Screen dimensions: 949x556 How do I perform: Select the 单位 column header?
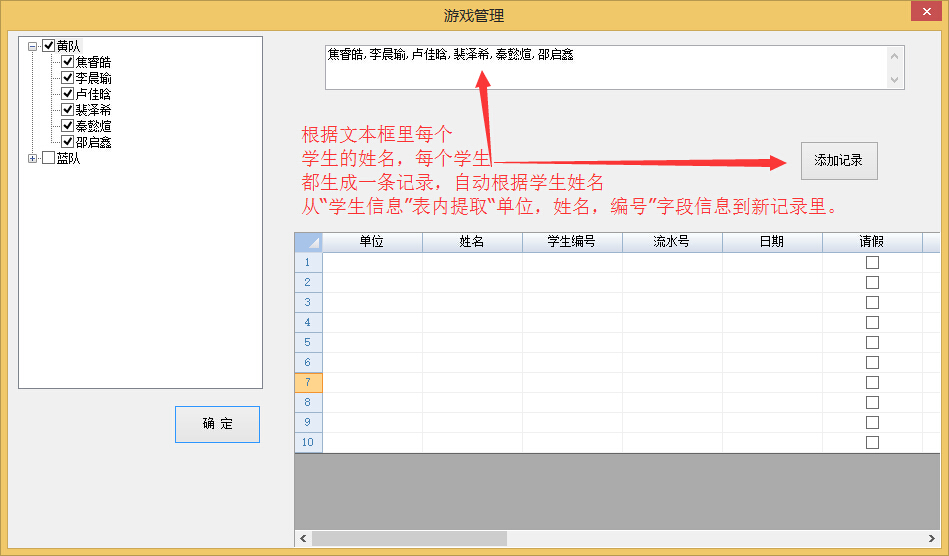pyautogui.click(x=372, y=242)
